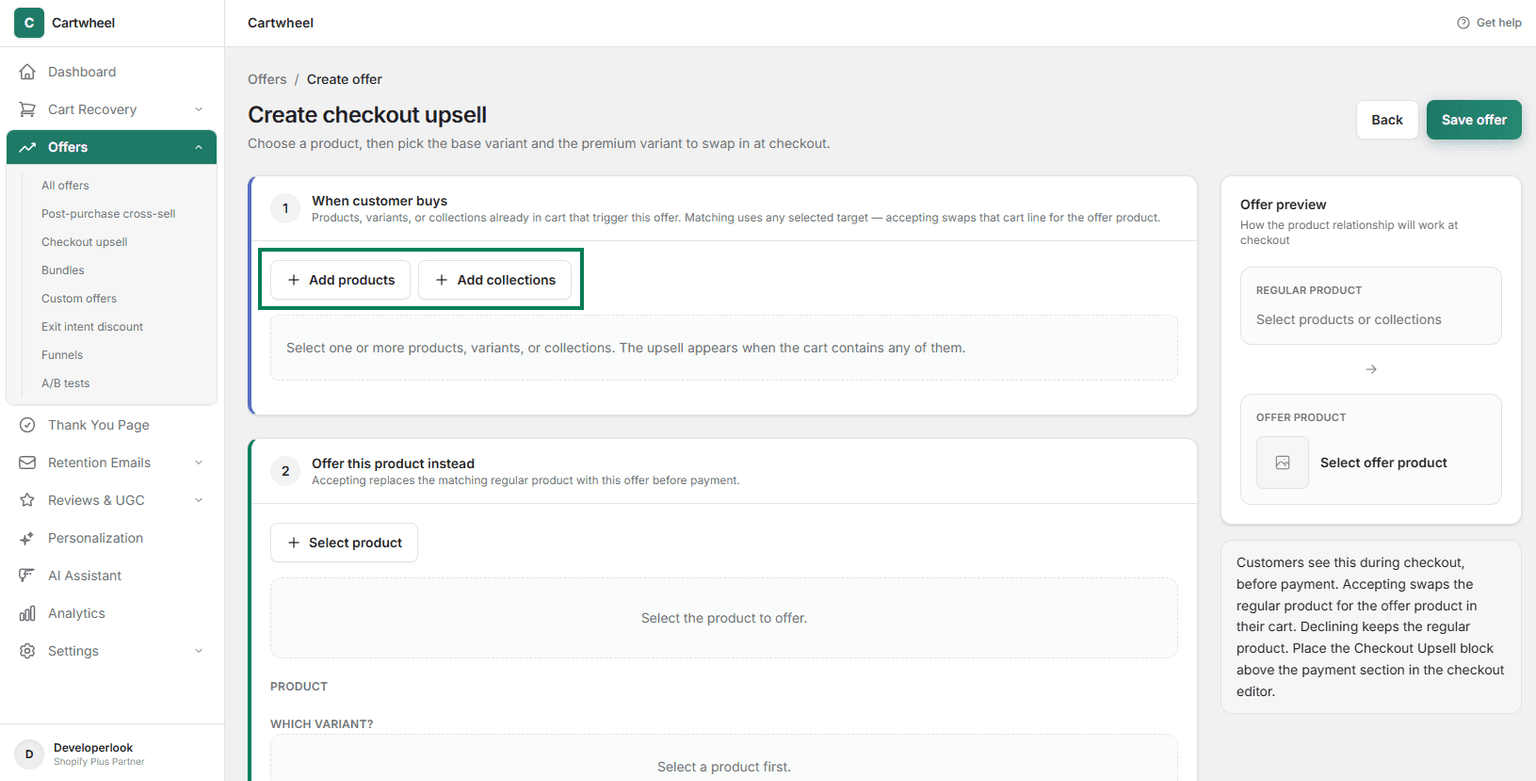Click the Personalization sparkle icon

pyautogui.click(x=28, y=538)
